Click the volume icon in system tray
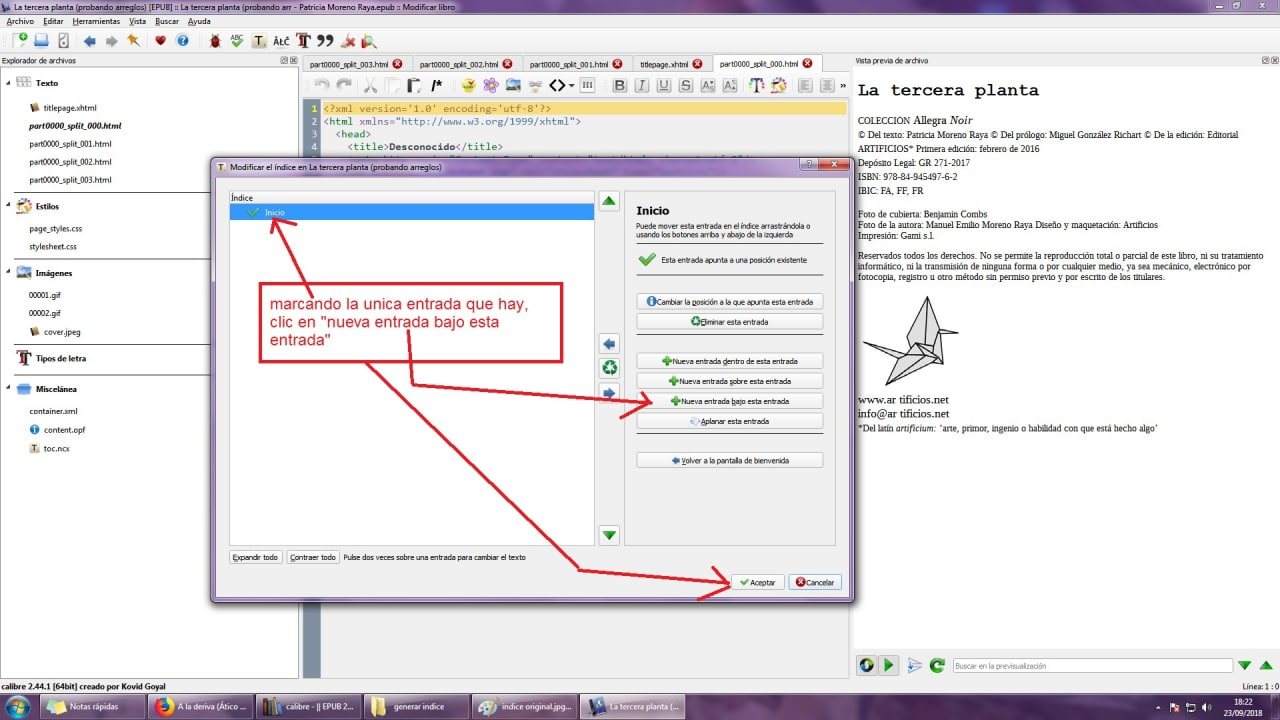The width and height of the screenshot is (1280, 720). tap(1205, 706)
